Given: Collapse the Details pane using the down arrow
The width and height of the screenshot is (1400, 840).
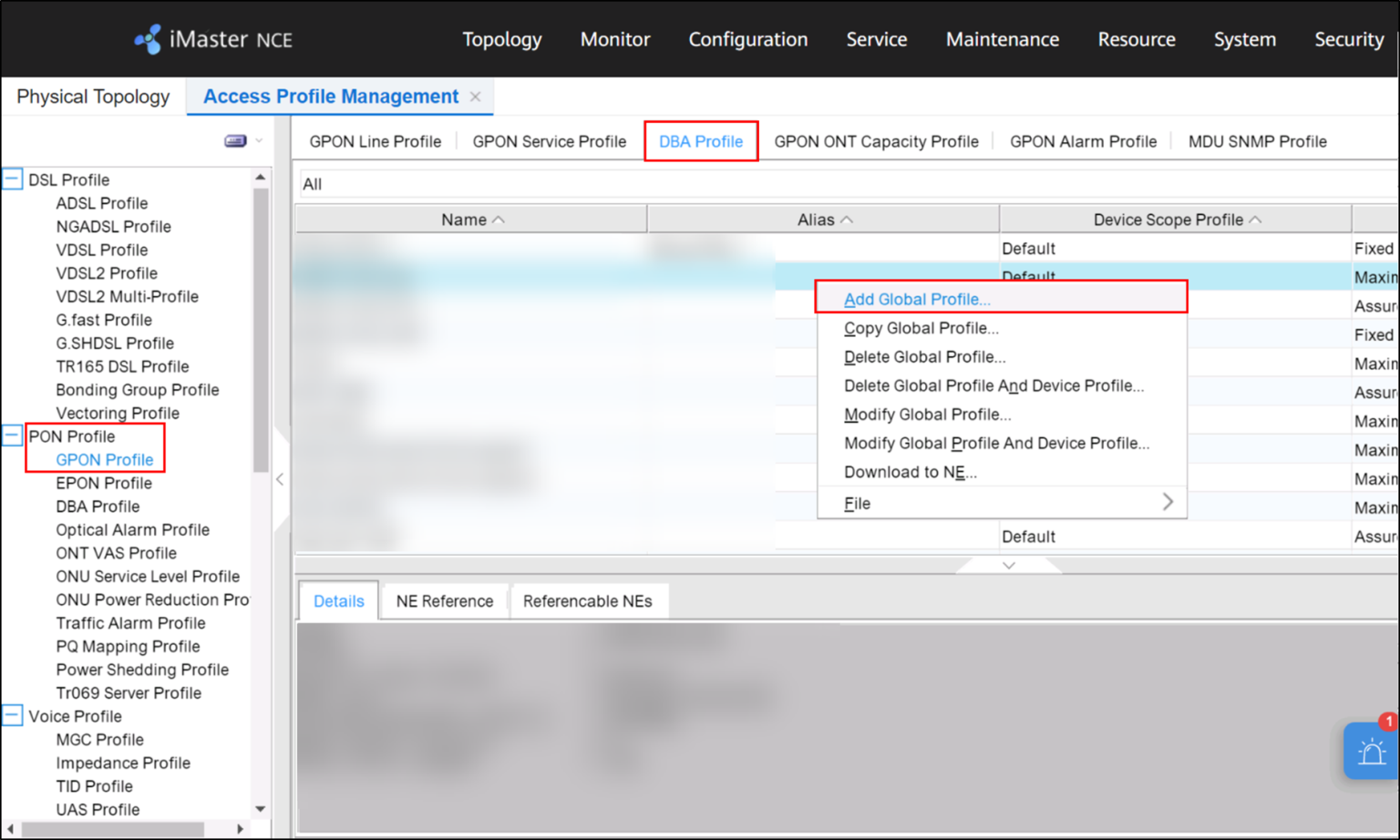Looking at the screenshot, I should [x=1008, y=565].
